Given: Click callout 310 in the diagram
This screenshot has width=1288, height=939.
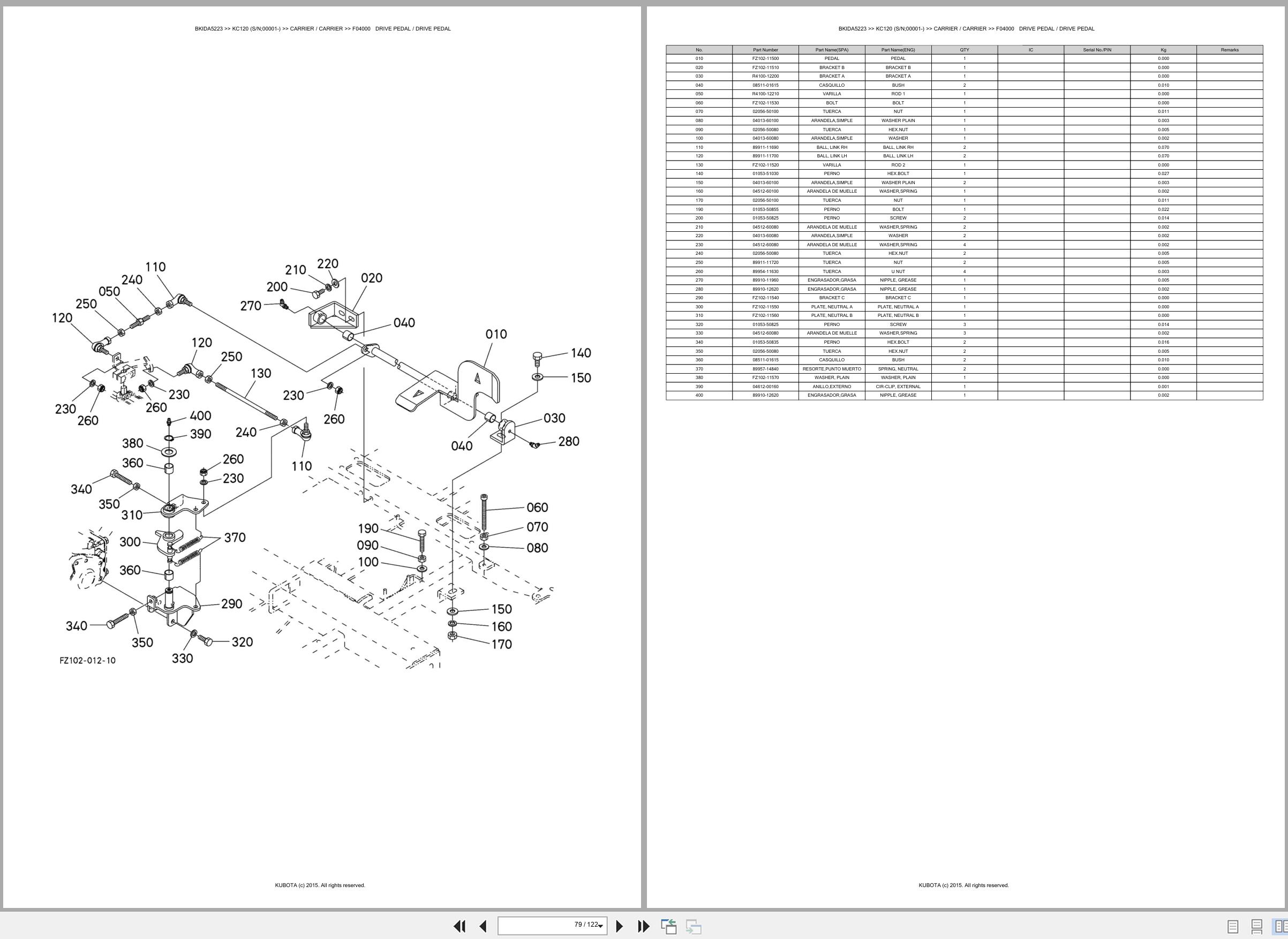Looking at the screenshot, I should point(131,515).
